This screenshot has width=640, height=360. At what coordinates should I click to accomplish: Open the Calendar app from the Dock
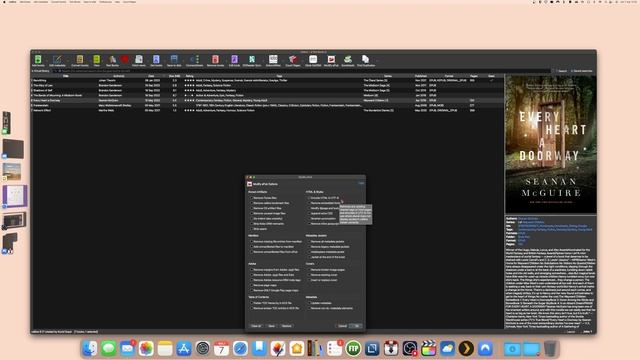(x=221, y=349)
